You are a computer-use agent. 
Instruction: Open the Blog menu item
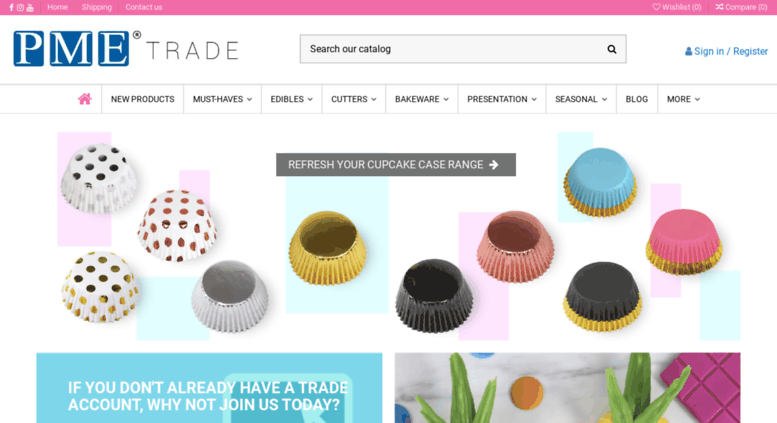637,99
